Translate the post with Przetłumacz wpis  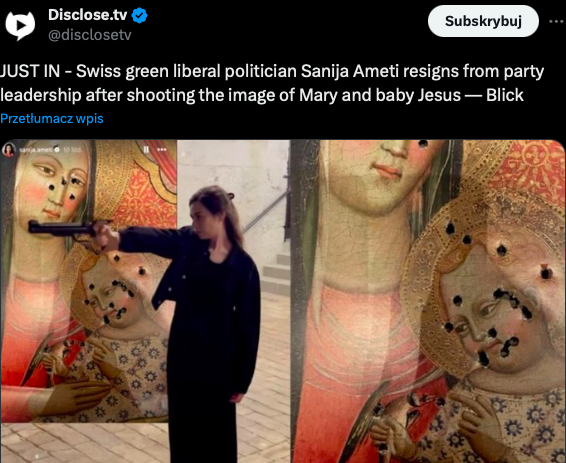coord(52,118)
